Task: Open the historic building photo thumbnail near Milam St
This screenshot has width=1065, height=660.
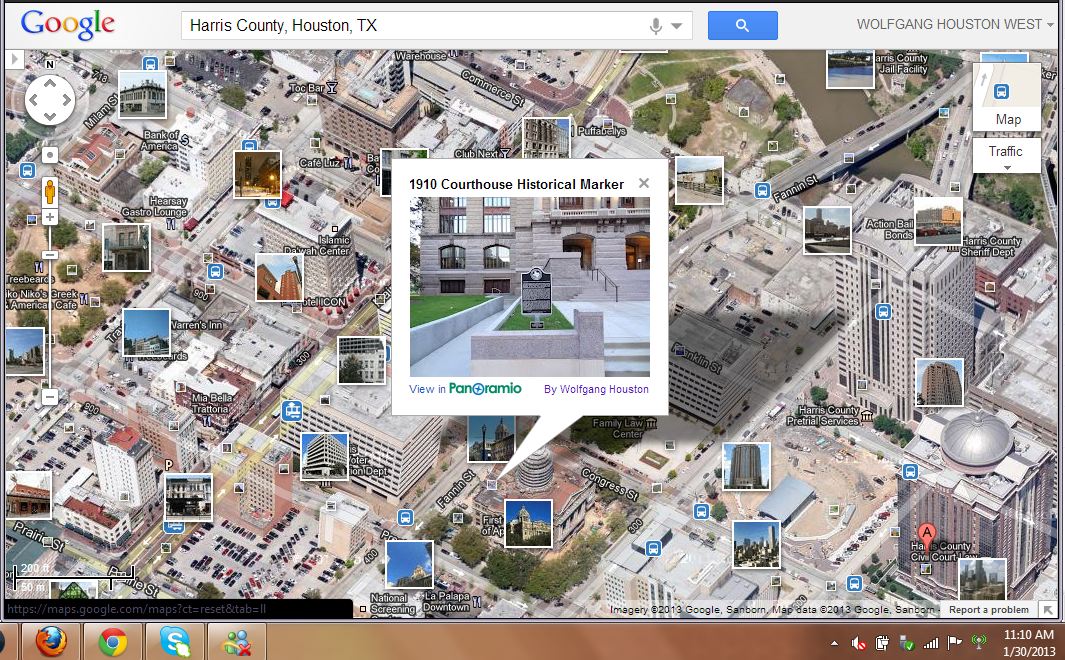Action: pyautogui.click(x=143, y=95)
